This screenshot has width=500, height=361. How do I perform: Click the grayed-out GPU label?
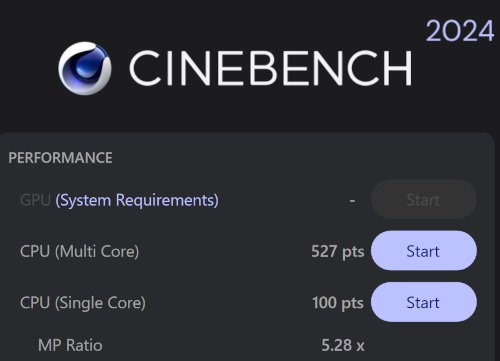(35, 200)
